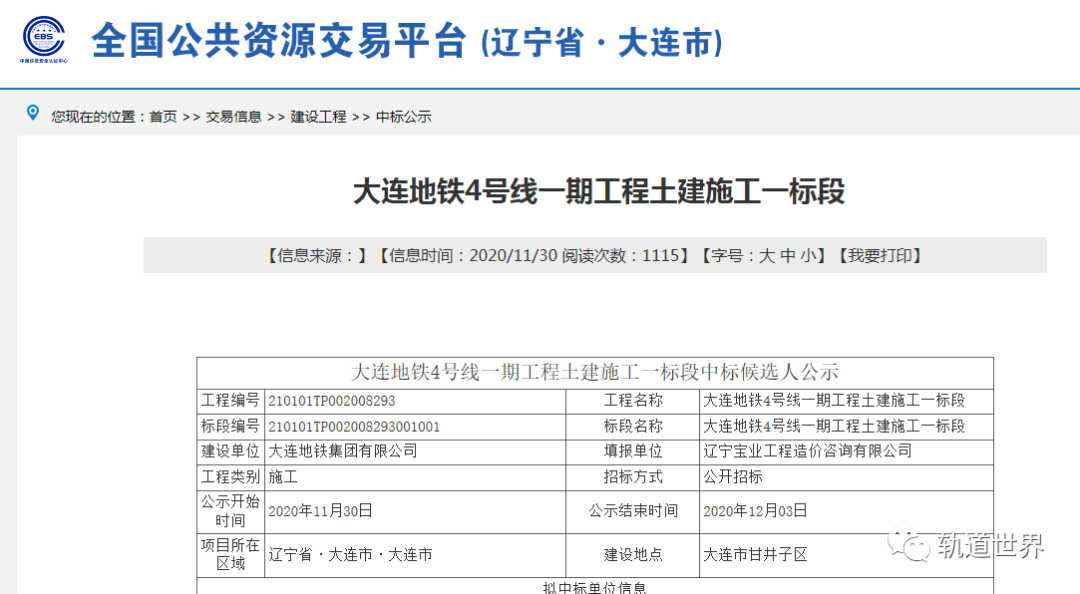Click the 标段名称 label cell

[x=633, y=427]
